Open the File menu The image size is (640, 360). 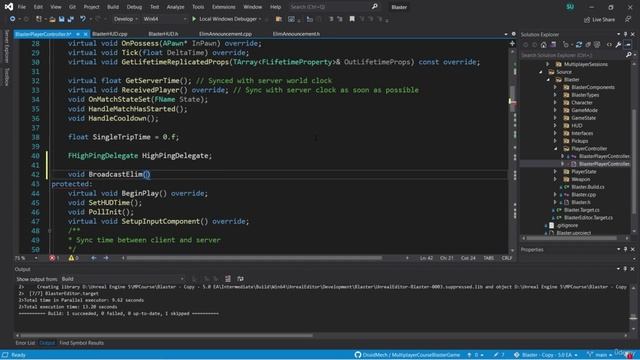(x=22, y=7)
